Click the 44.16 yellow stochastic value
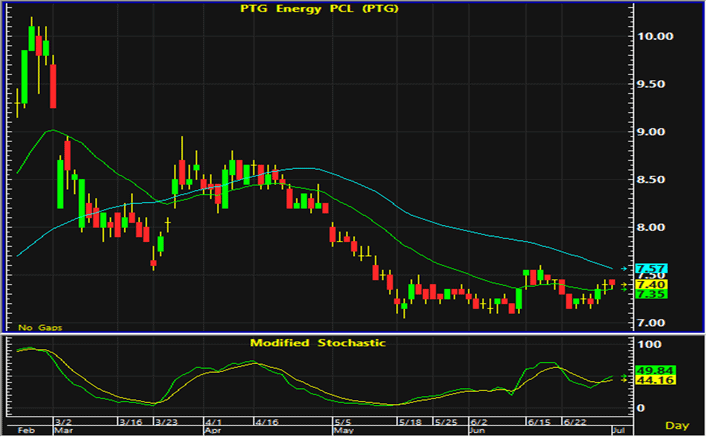The image size is (707, 437). (x=655, y=380)
